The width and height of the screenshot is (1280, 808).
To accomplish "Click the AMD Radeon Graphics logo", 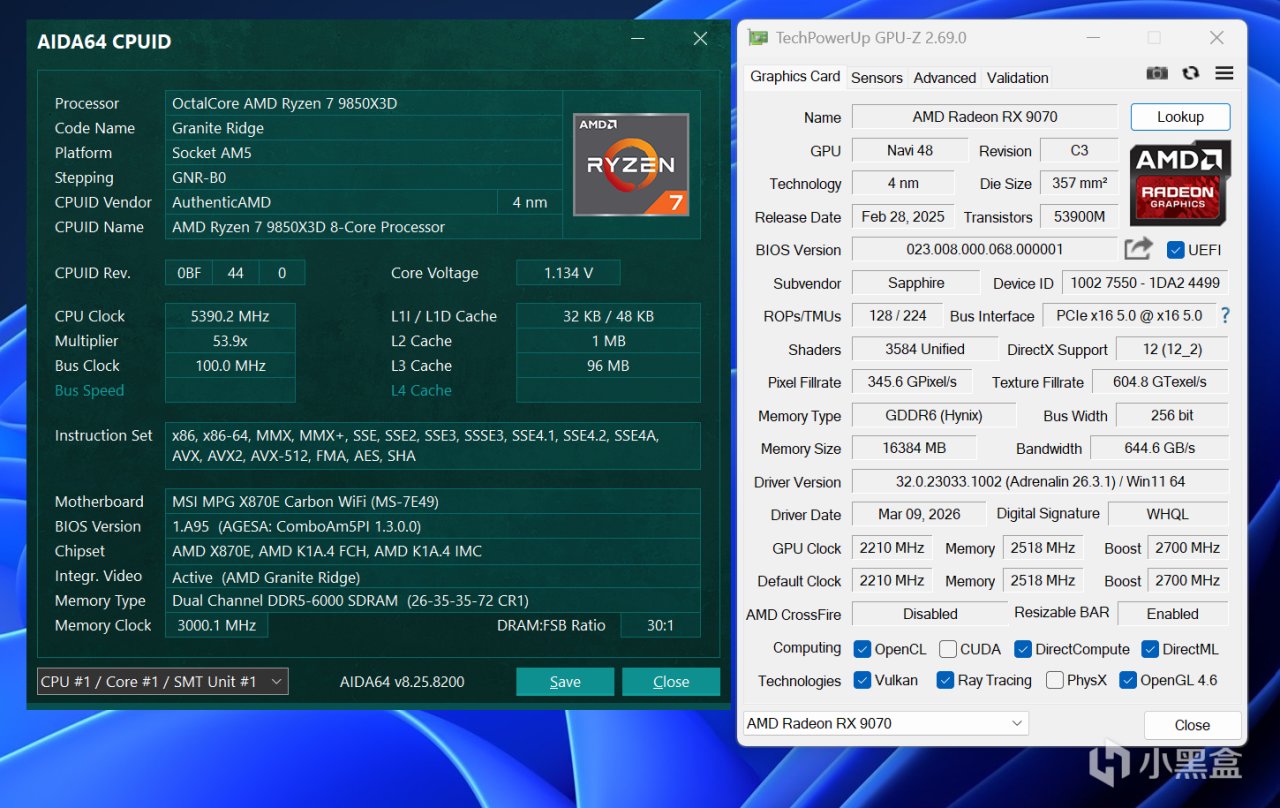I will tap(1180, 183).
